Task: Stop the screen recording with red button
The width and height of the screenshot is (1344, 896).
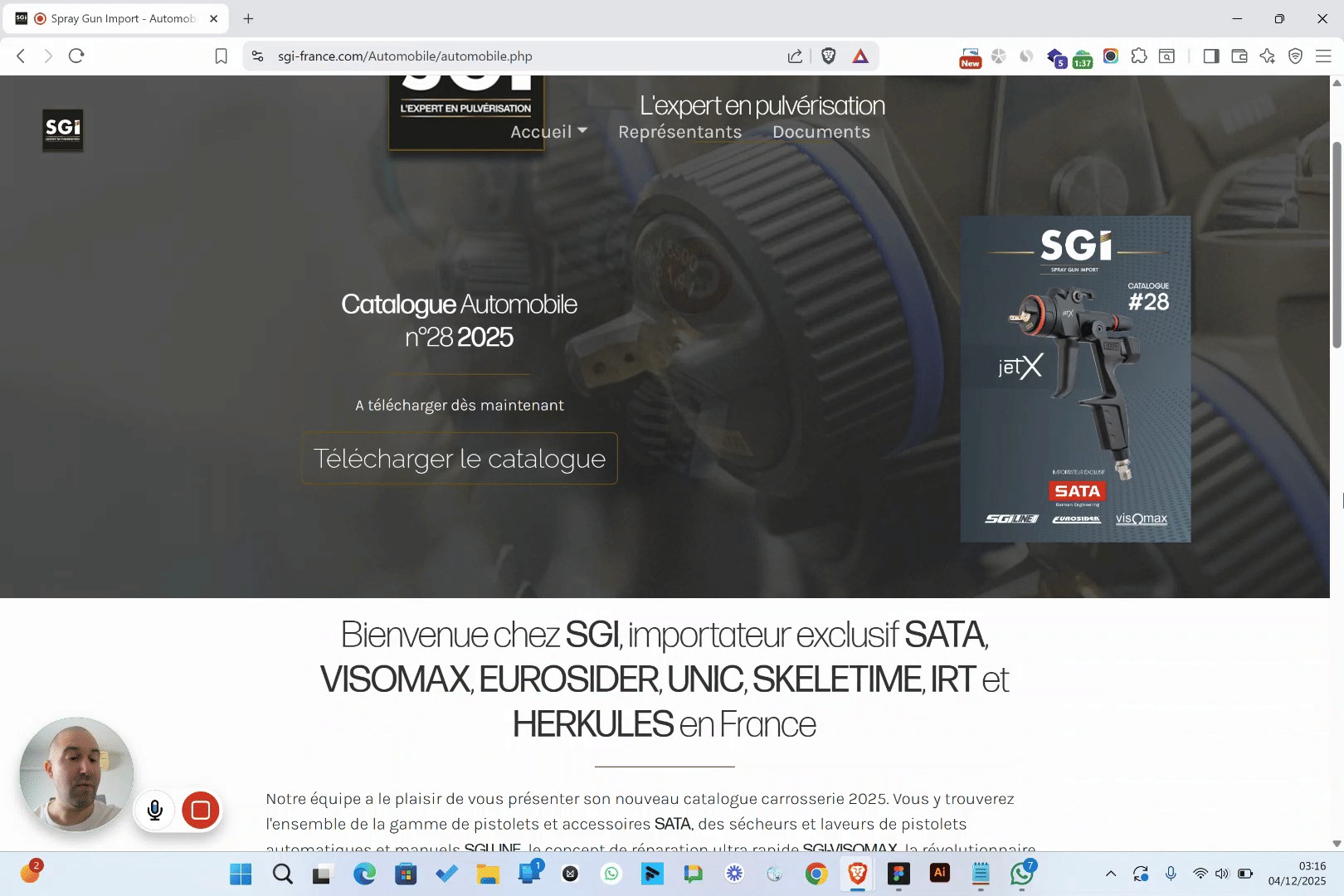Action: [200, 810]
